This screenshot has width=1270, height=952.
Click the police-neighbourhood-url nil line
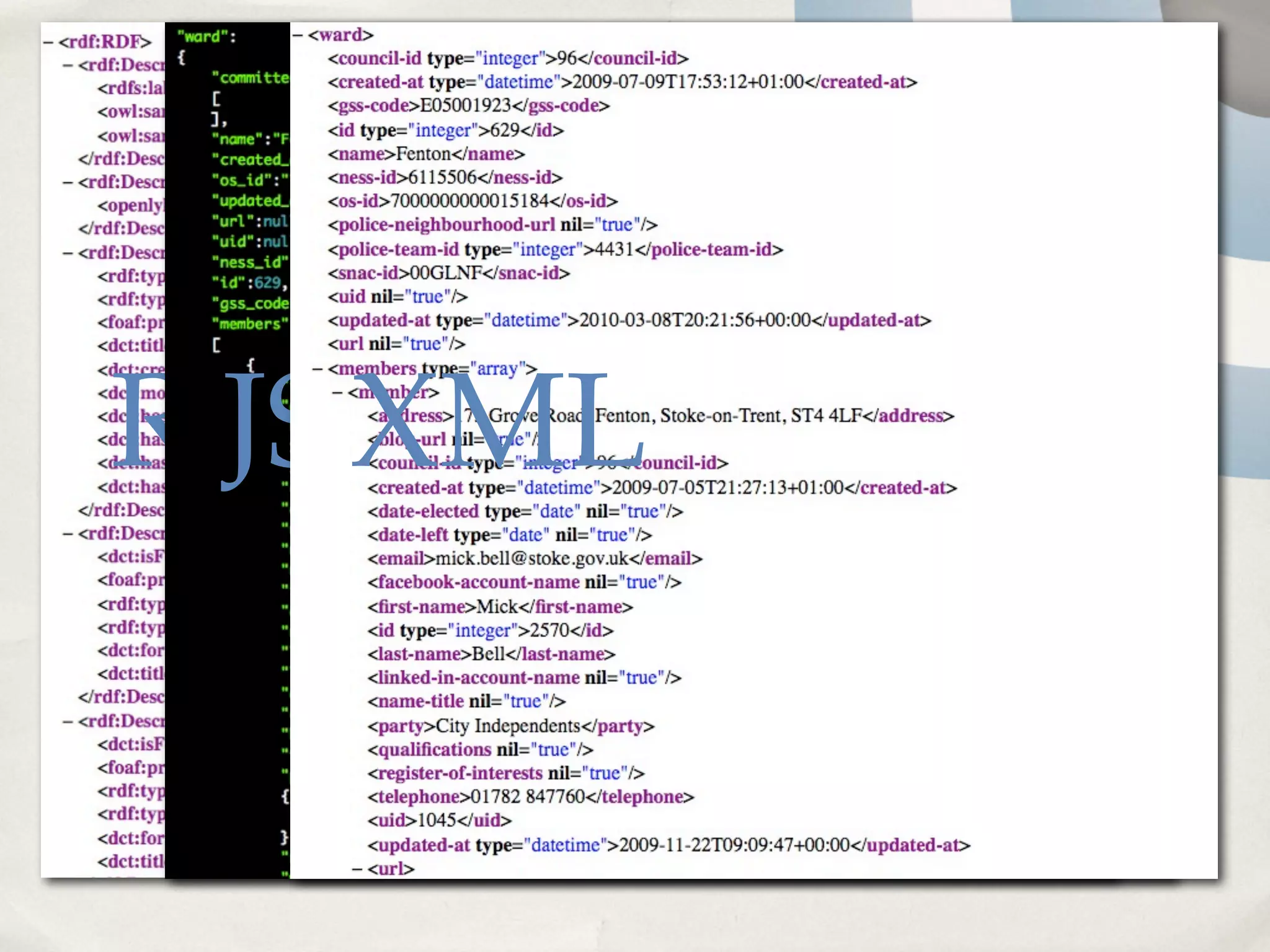click(x=493, y=224)
